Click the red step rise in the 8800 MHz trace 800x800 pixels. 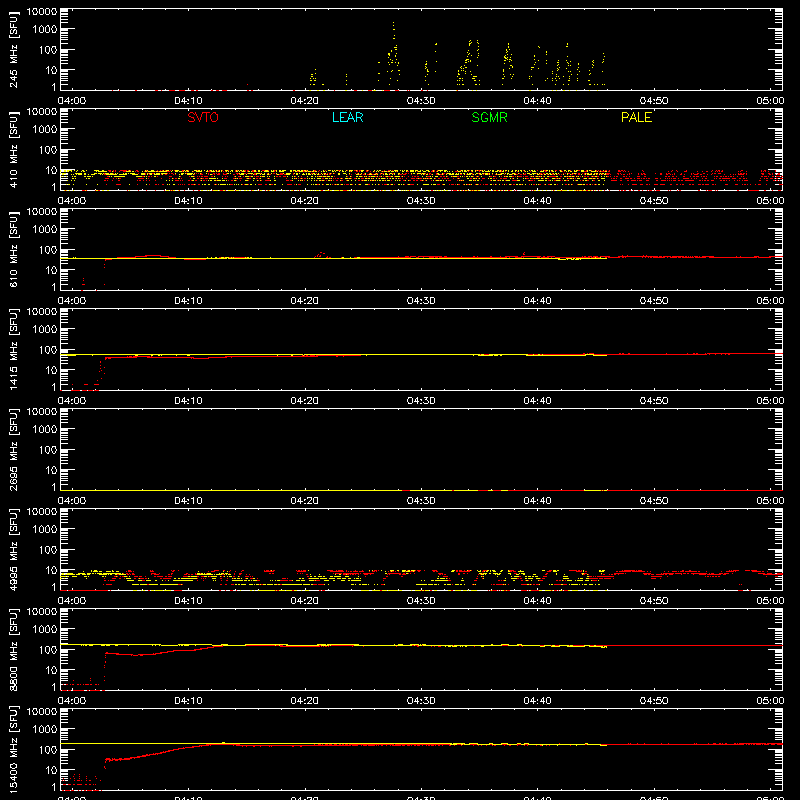[105, 670]
